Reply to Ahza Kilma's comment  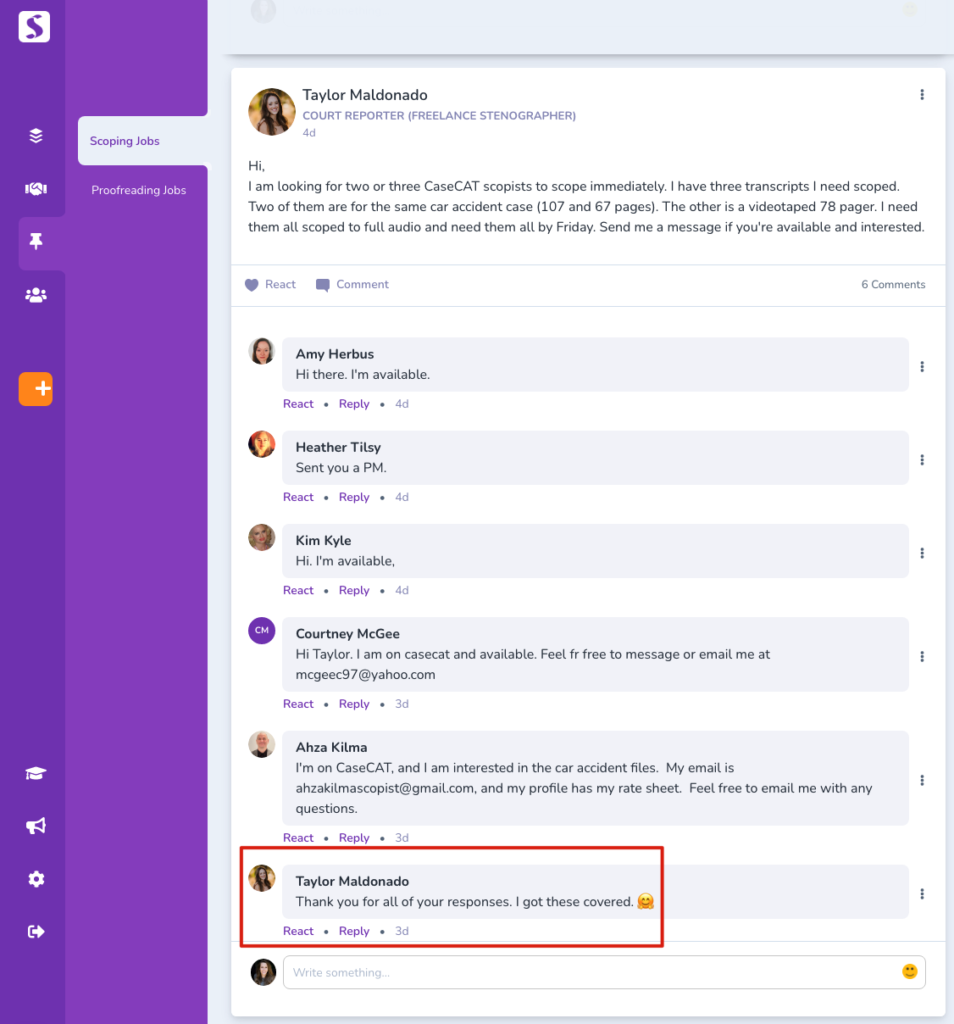click(354, 838)
